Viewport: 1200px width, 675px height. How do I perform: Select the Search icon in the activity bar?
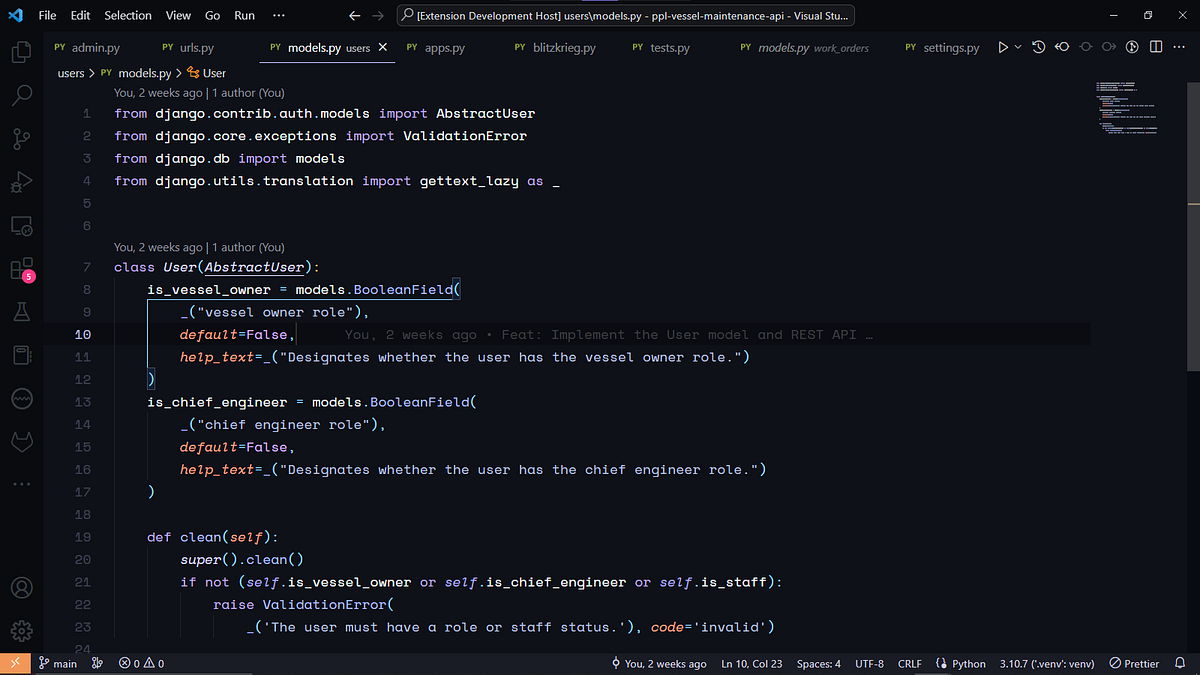[22, 95]
